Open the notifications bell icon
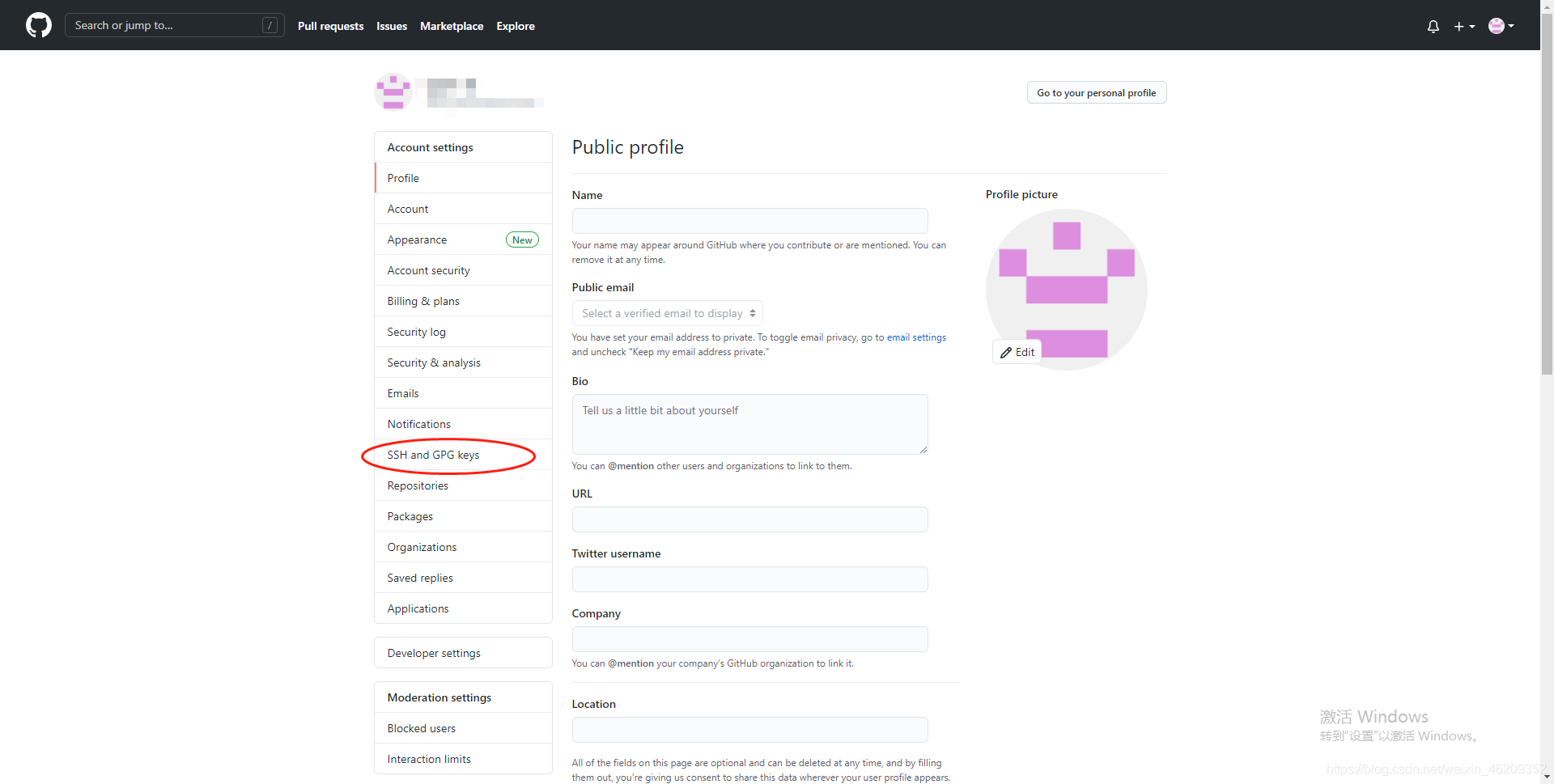 pyautogui.click(x=1433, y=26)
